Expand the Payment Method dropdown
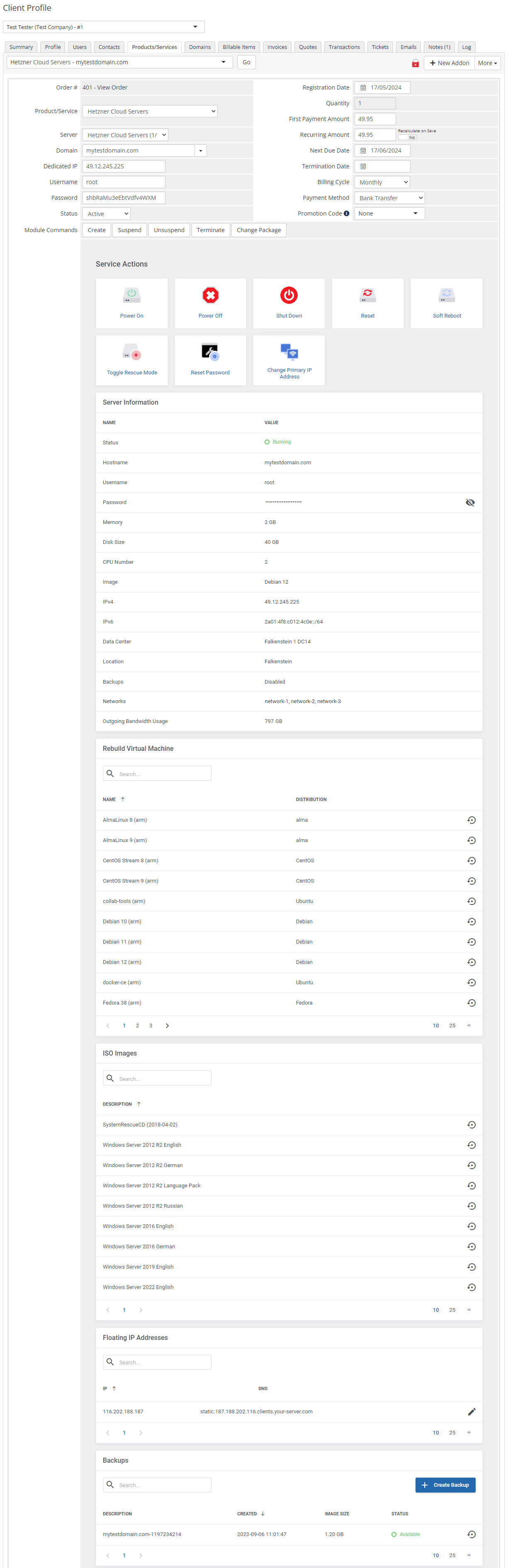The height and width of the screenshot is (1568, 508). click(389, 198)
